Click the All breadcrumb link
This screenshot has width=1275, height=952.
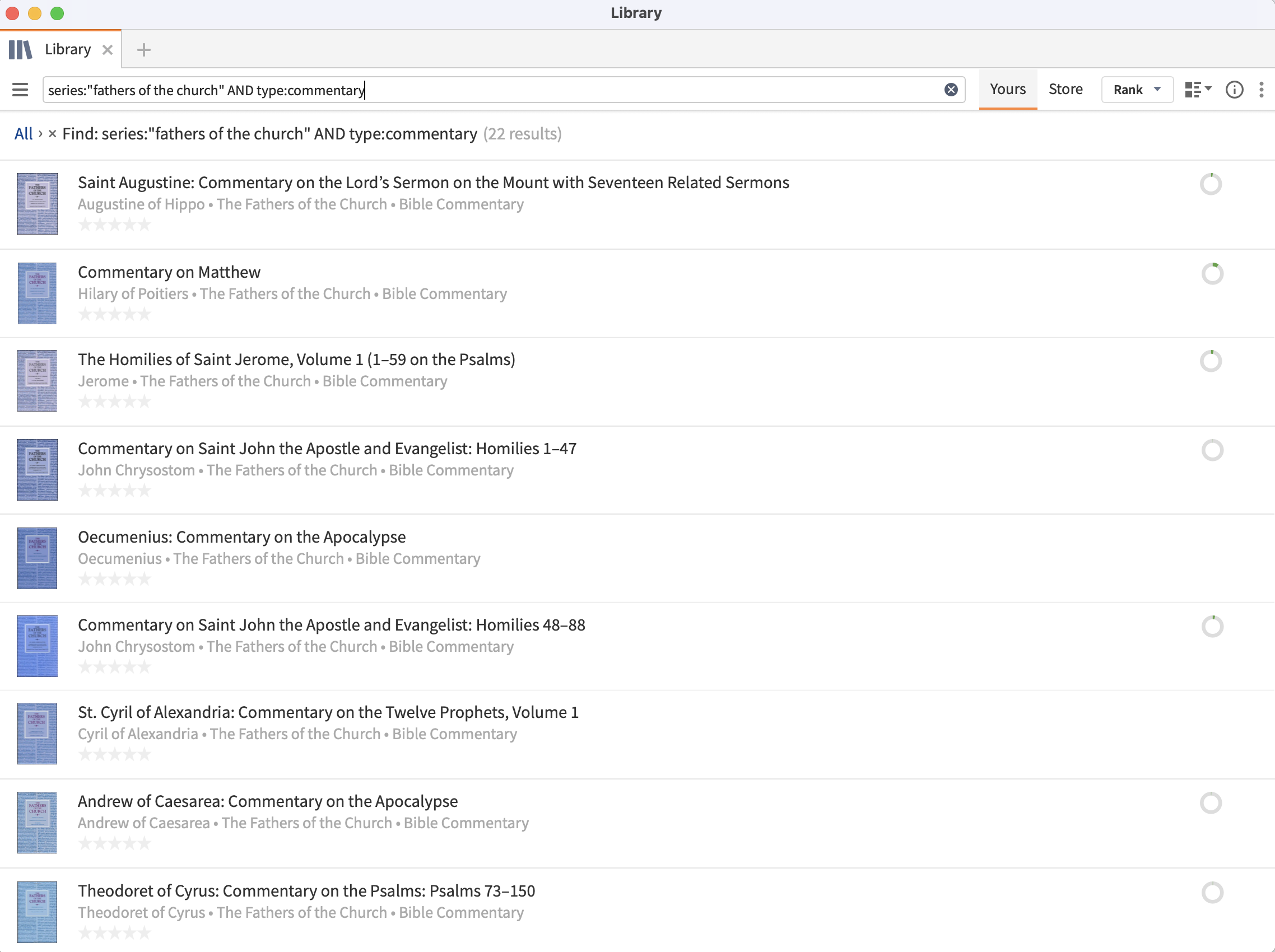click(x=23, y=134)
